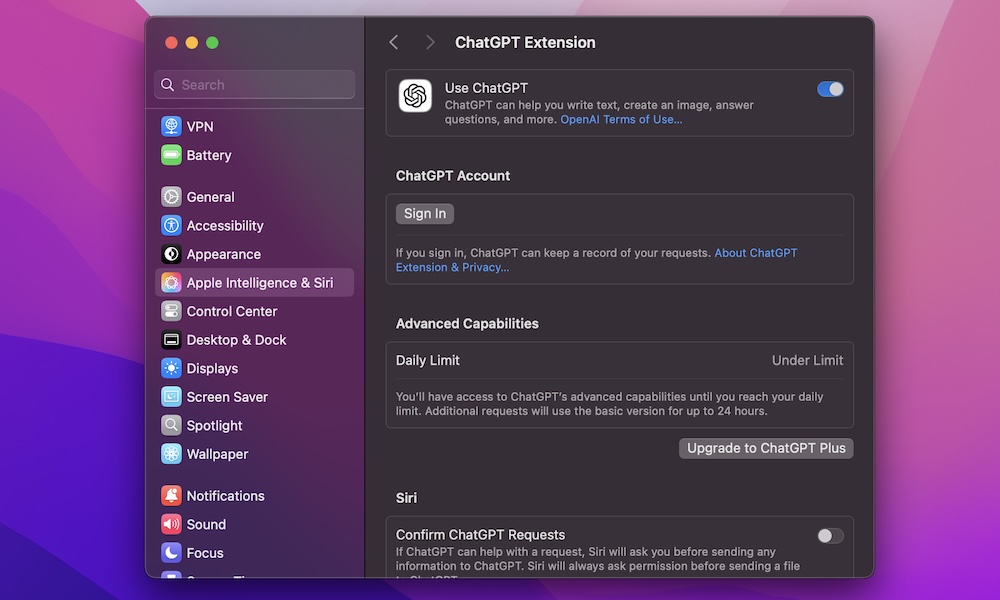Select Wallpaper in the sidebar
The height and width of the screenshot is (600, 1000).
217,454
